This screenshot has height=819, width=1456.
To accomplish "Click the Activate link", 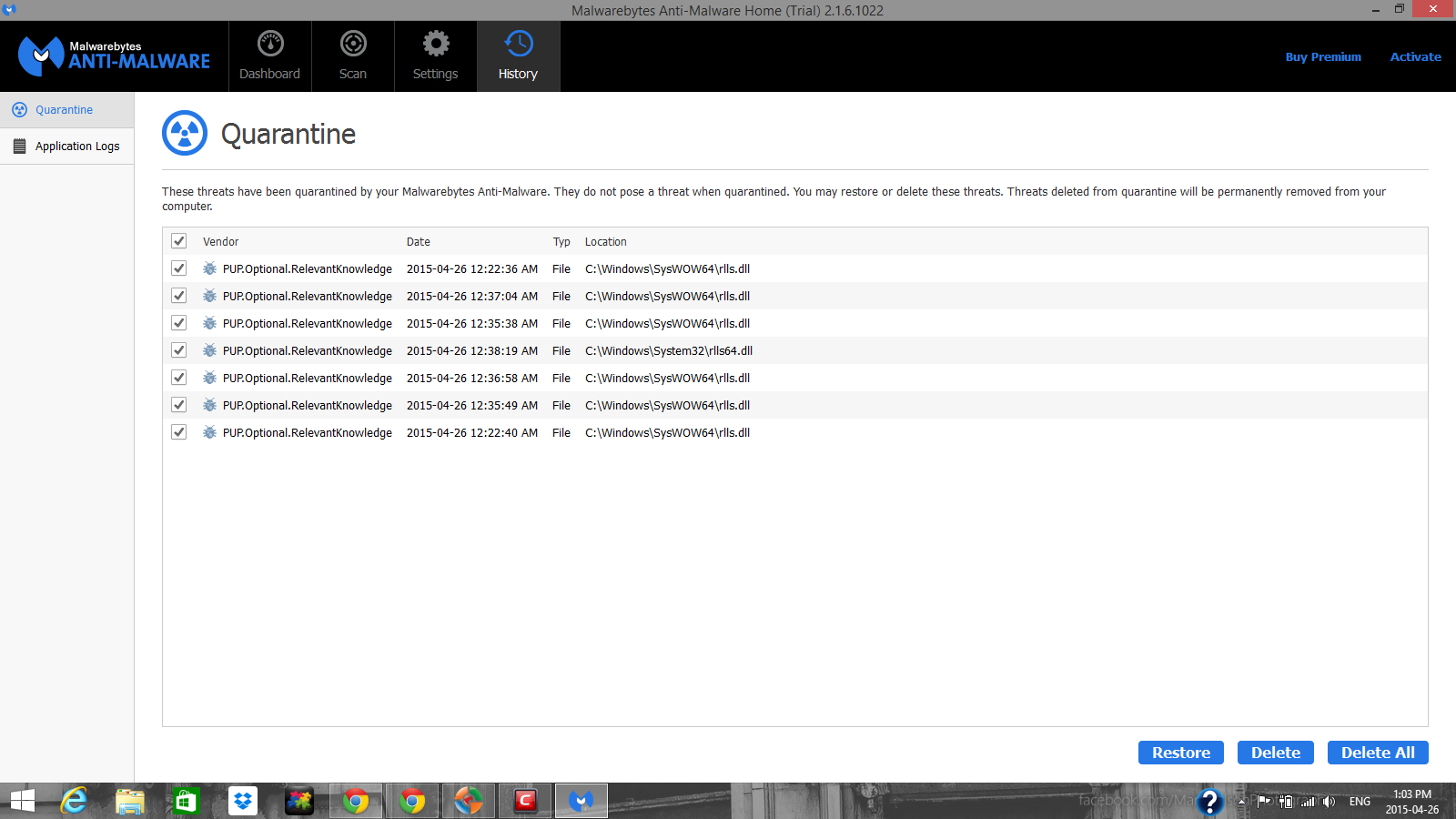I will 1415,56.
